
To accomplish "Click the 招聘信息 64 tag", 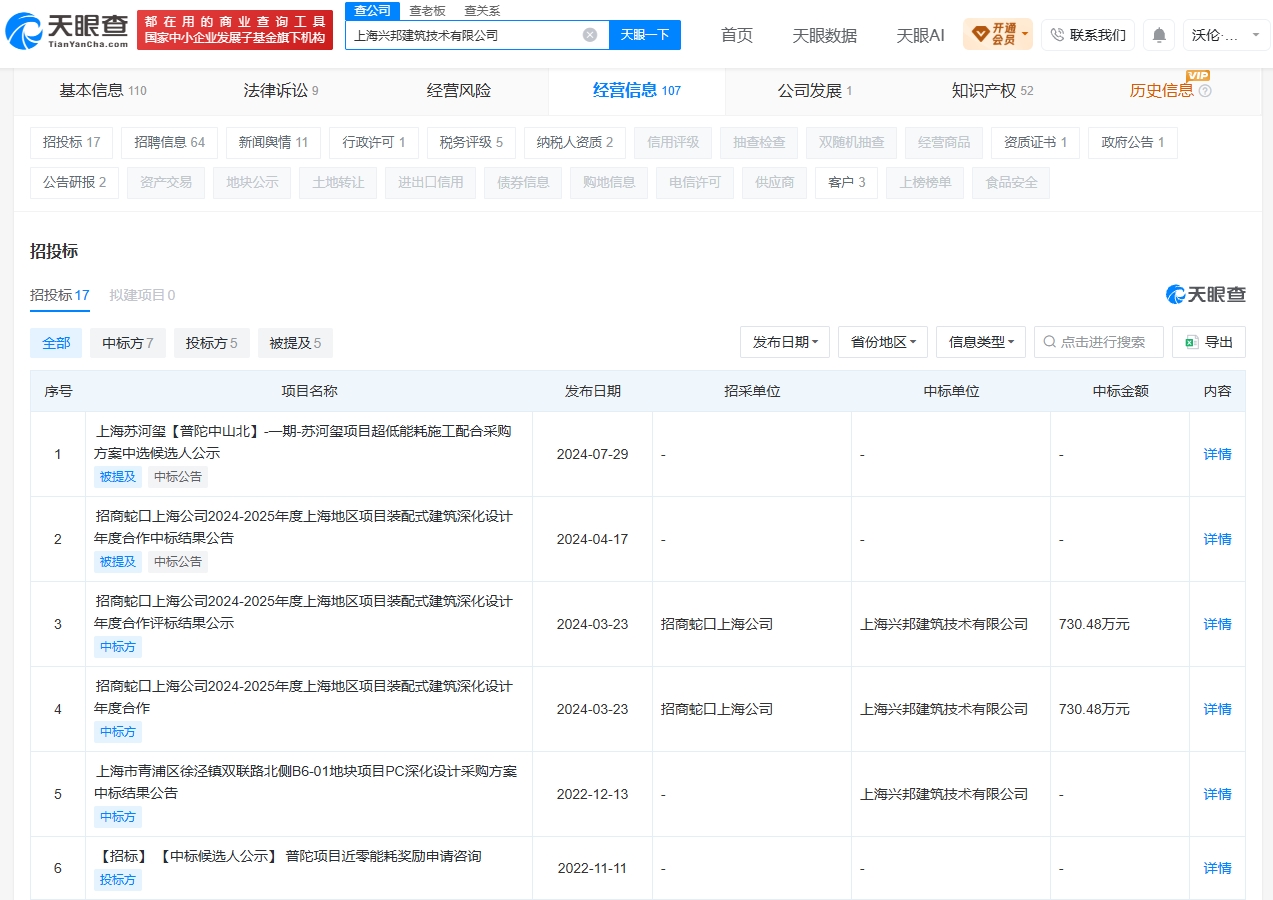I will pos(169,142).
